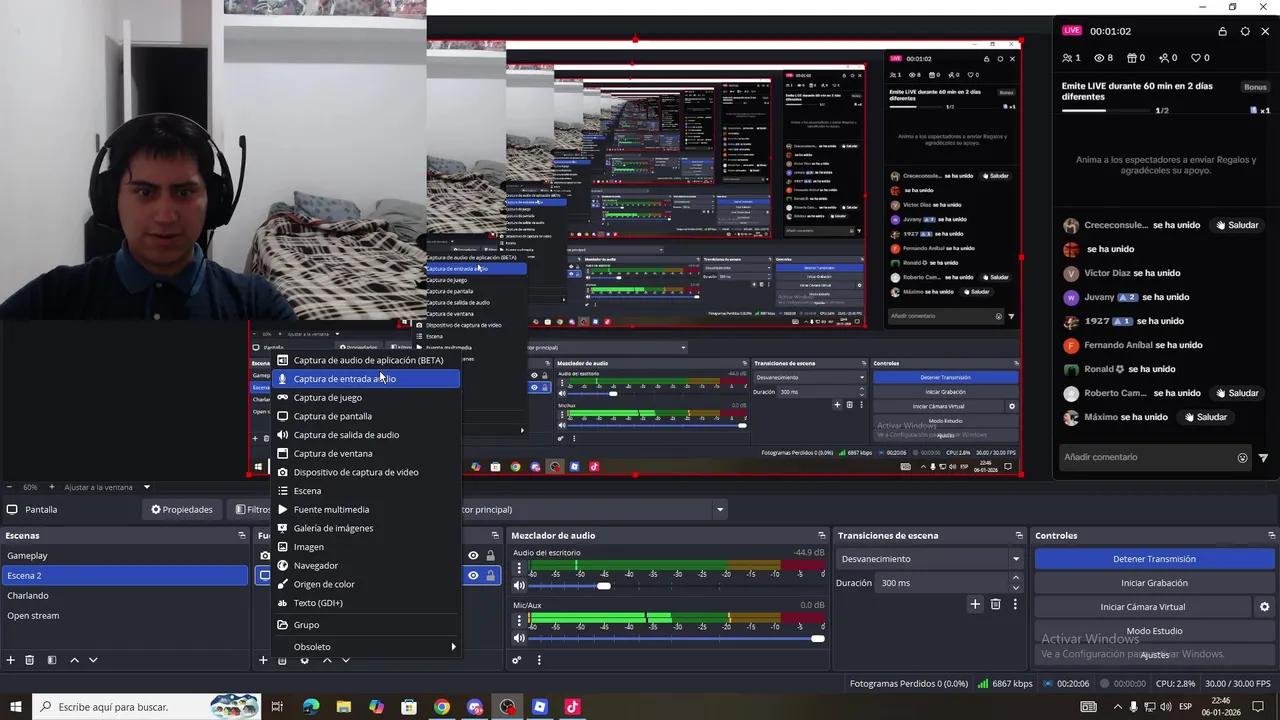Select the Gameplay scene
Image resolution: width=1280 pixels, height=720 pixels.
pyautogui.click(x=124, y=556)
